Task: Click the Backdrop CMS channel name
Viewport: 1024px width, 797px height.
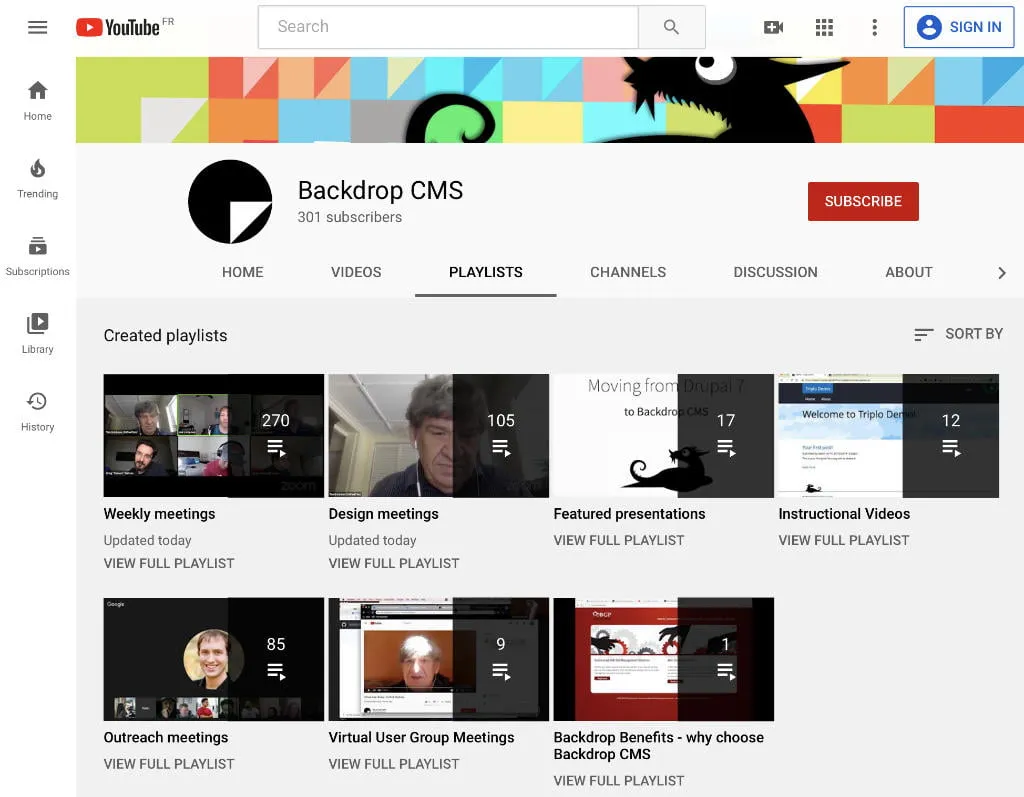Action: pos(380,191)
